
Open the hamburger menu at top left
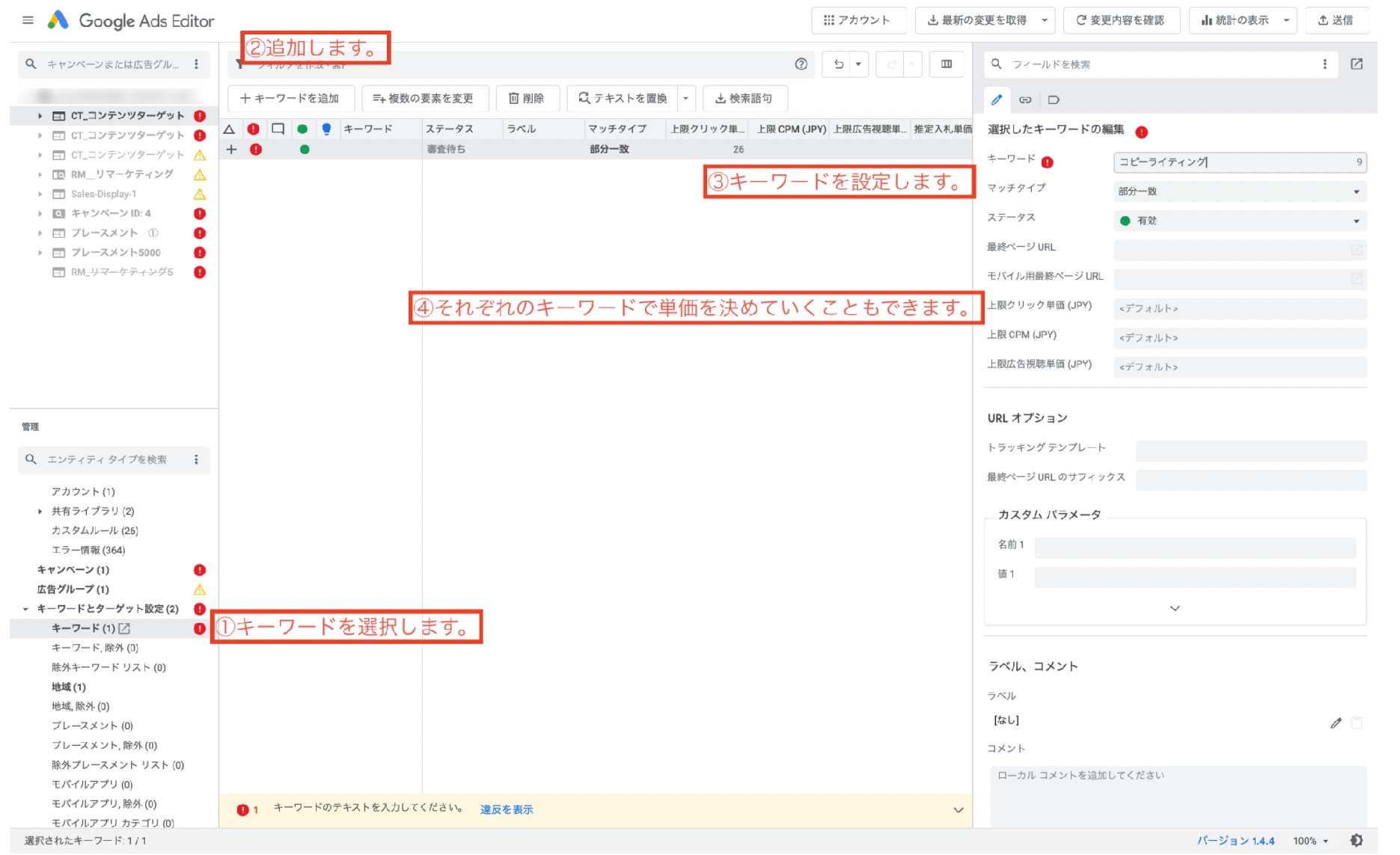[28, 20]
